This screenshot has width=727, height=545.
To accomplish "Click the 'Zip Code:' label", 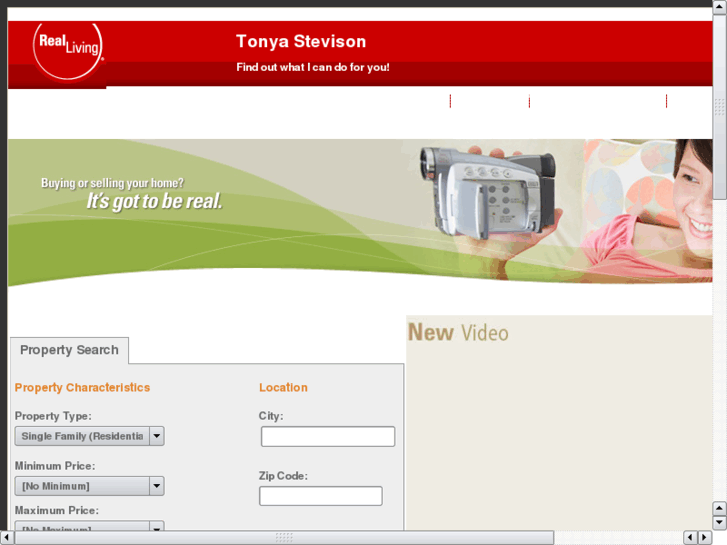I will [283, 476].
